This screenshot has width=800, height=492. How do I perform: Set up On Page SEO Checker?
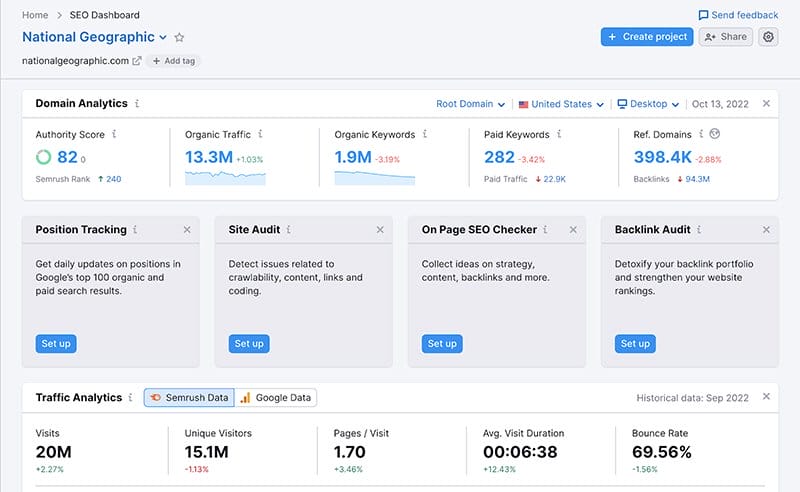pyautogui.click(x=442, y=343)
